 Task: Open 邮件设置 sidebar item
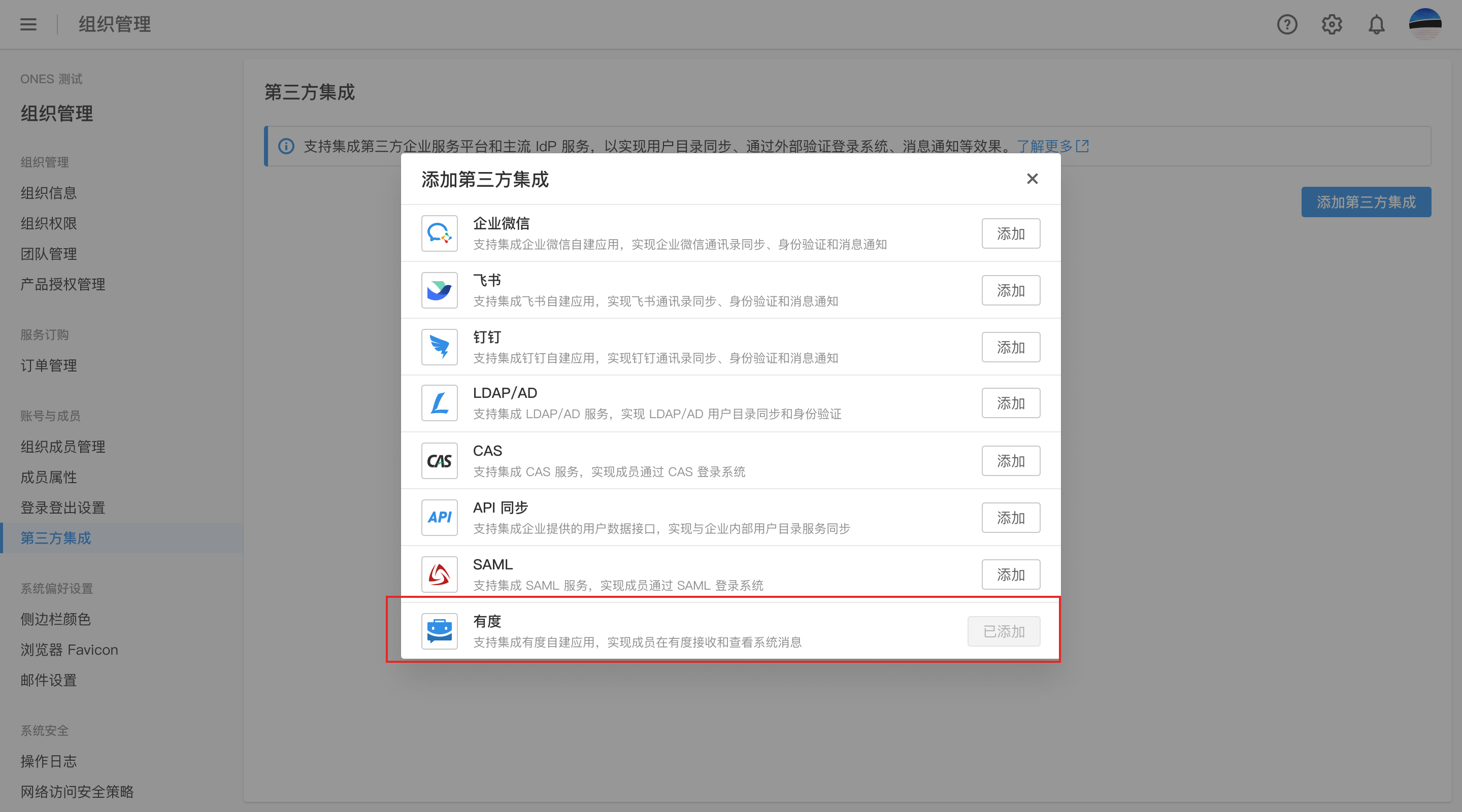[x=49, y=680]
